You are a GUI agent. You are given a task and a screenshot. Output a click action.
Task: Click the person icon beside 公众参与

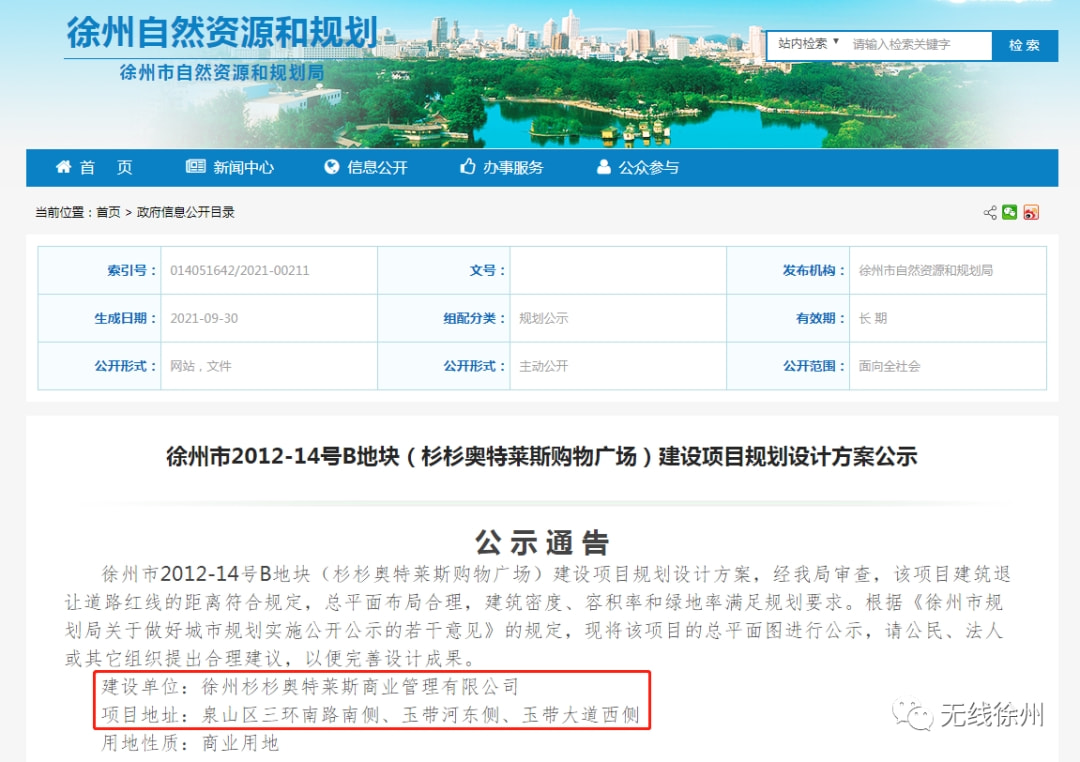tap(603, 167)
